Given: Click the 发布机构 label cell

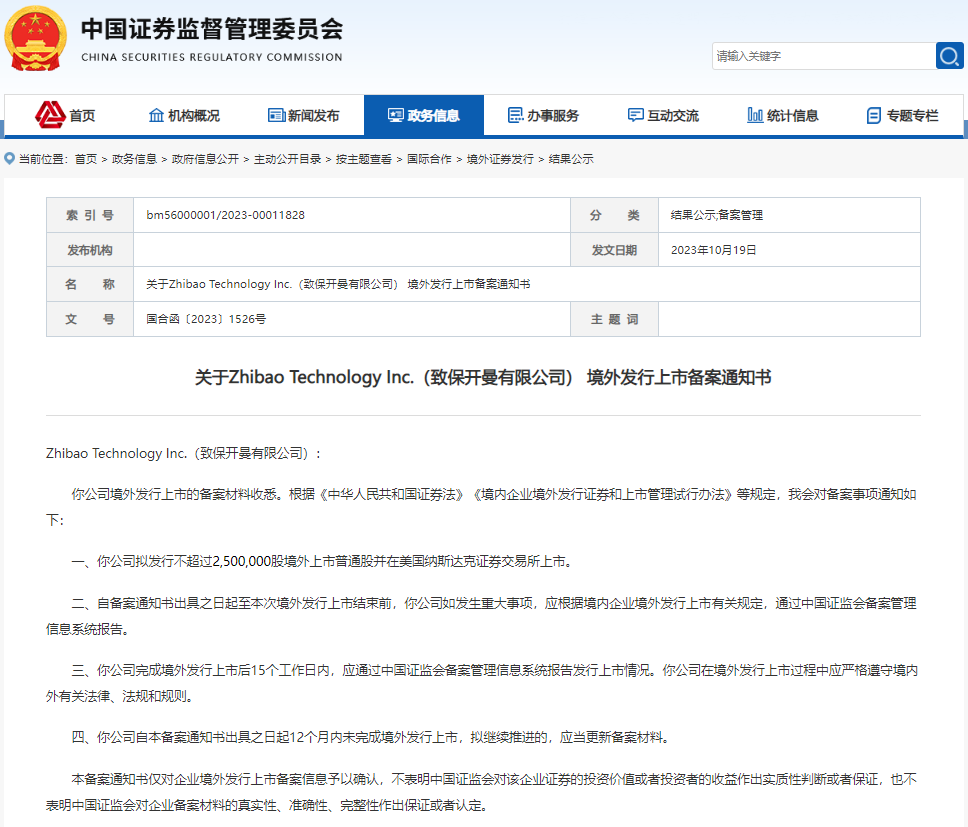Looking at the screenshot, I should pyautogui.click(x=90, y=250).
